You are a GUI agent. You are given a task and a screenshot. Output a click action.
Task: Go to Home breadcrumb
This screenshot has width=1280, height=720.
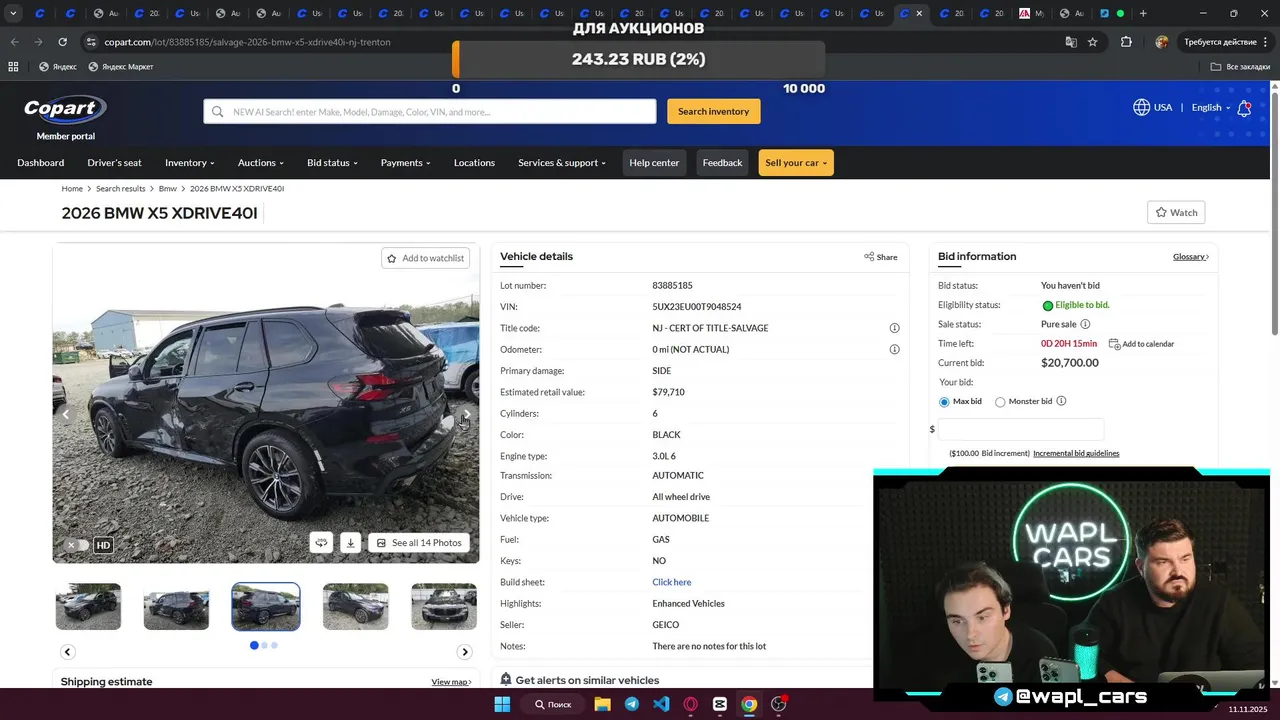[72, 189]
